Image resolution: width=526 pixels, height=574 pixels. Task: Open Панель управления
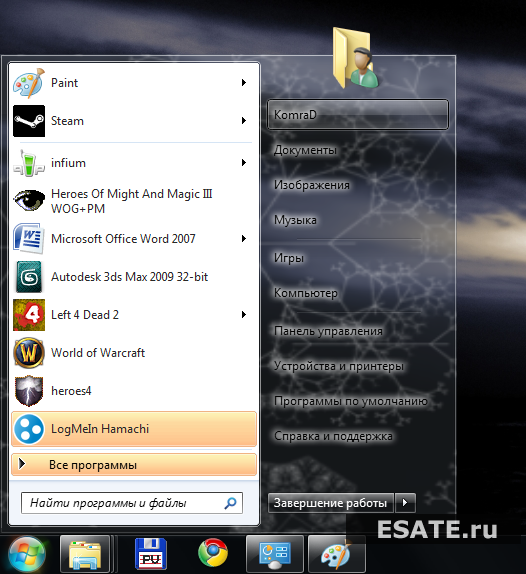click(x=328, y=331)
